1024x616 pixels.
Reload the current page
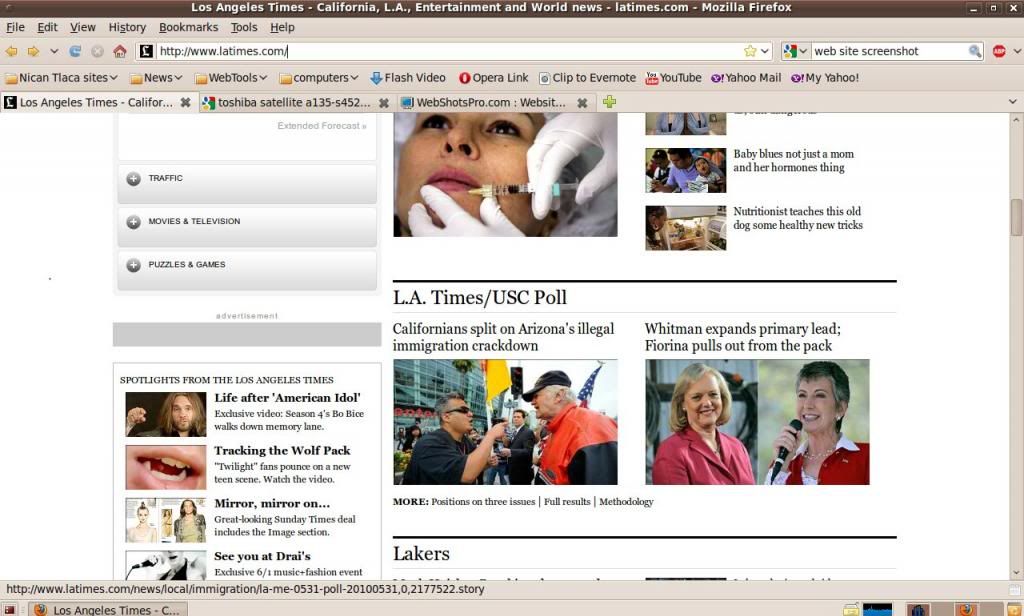coord(76,51)
